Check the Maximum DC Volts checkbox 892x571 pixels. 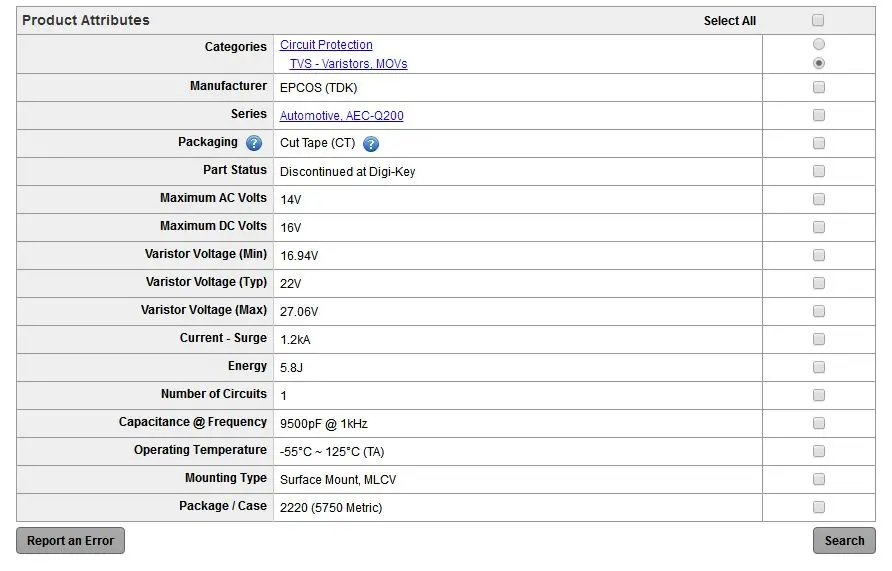(x=819, y=227)
